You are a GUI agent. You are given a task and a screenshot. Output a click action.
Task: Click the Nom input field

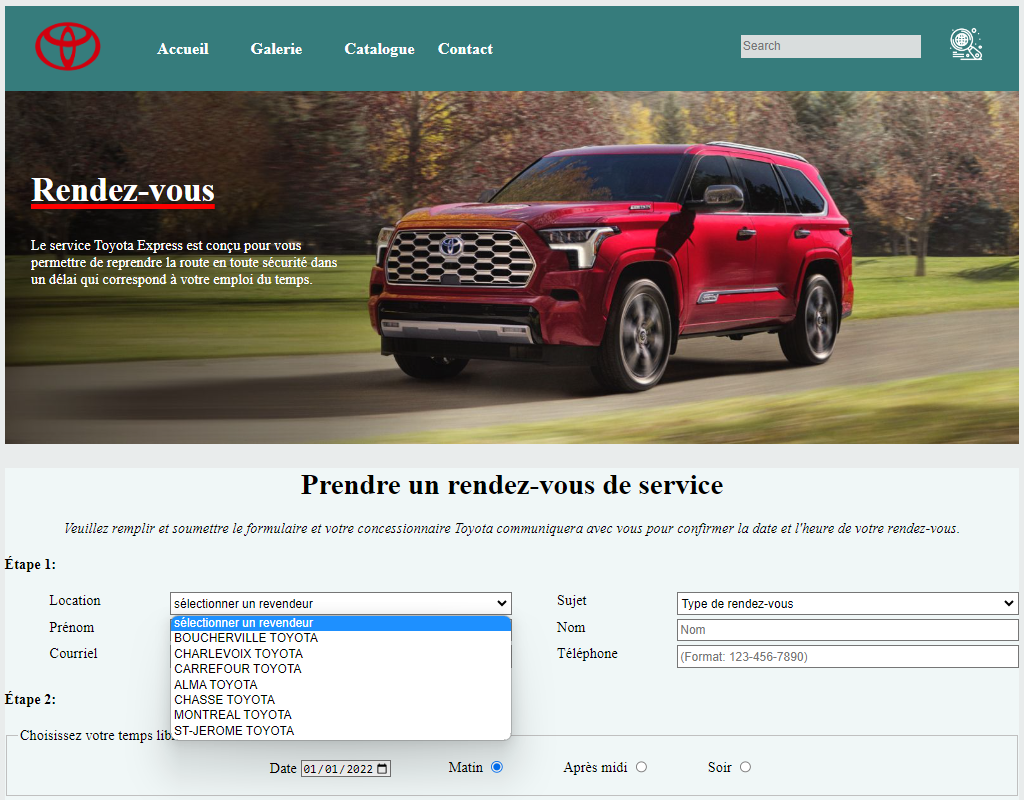point(847,630)
